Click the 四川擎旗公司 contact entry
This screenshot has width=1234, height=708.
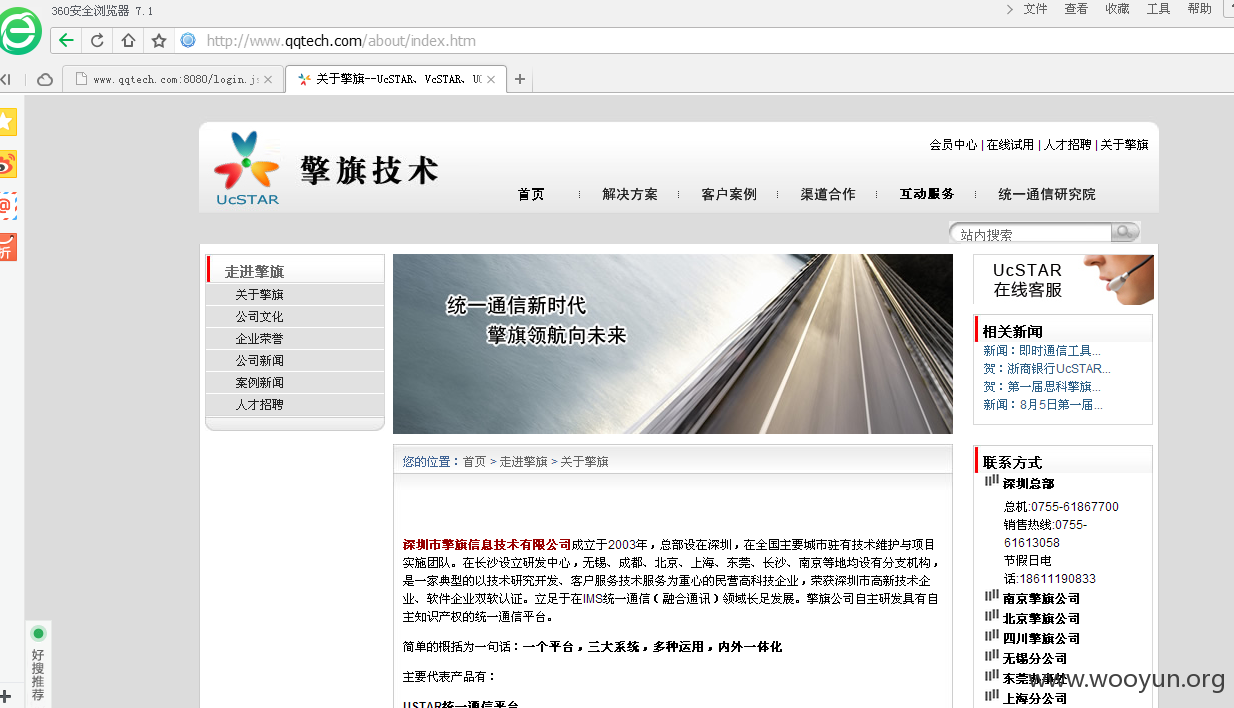(1041, 639)
